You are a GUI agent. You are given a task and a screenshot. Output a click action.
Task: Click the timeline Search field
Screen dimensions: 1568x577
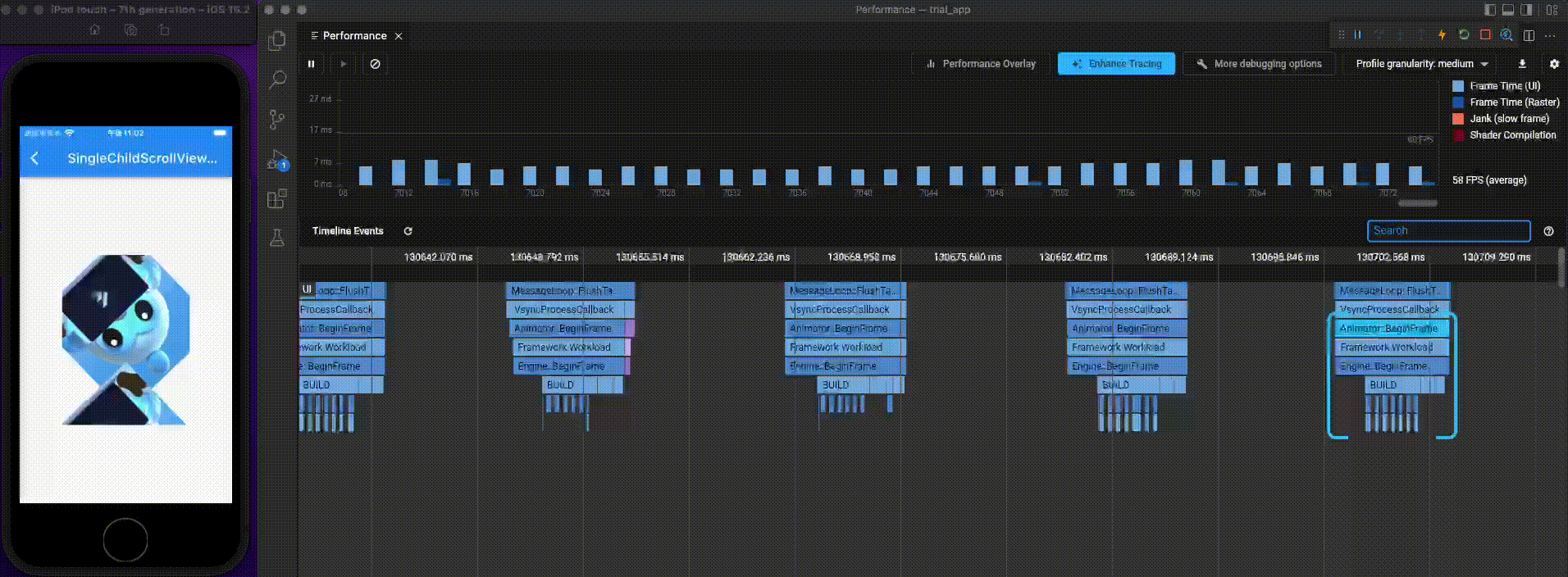click(1448, 231)
